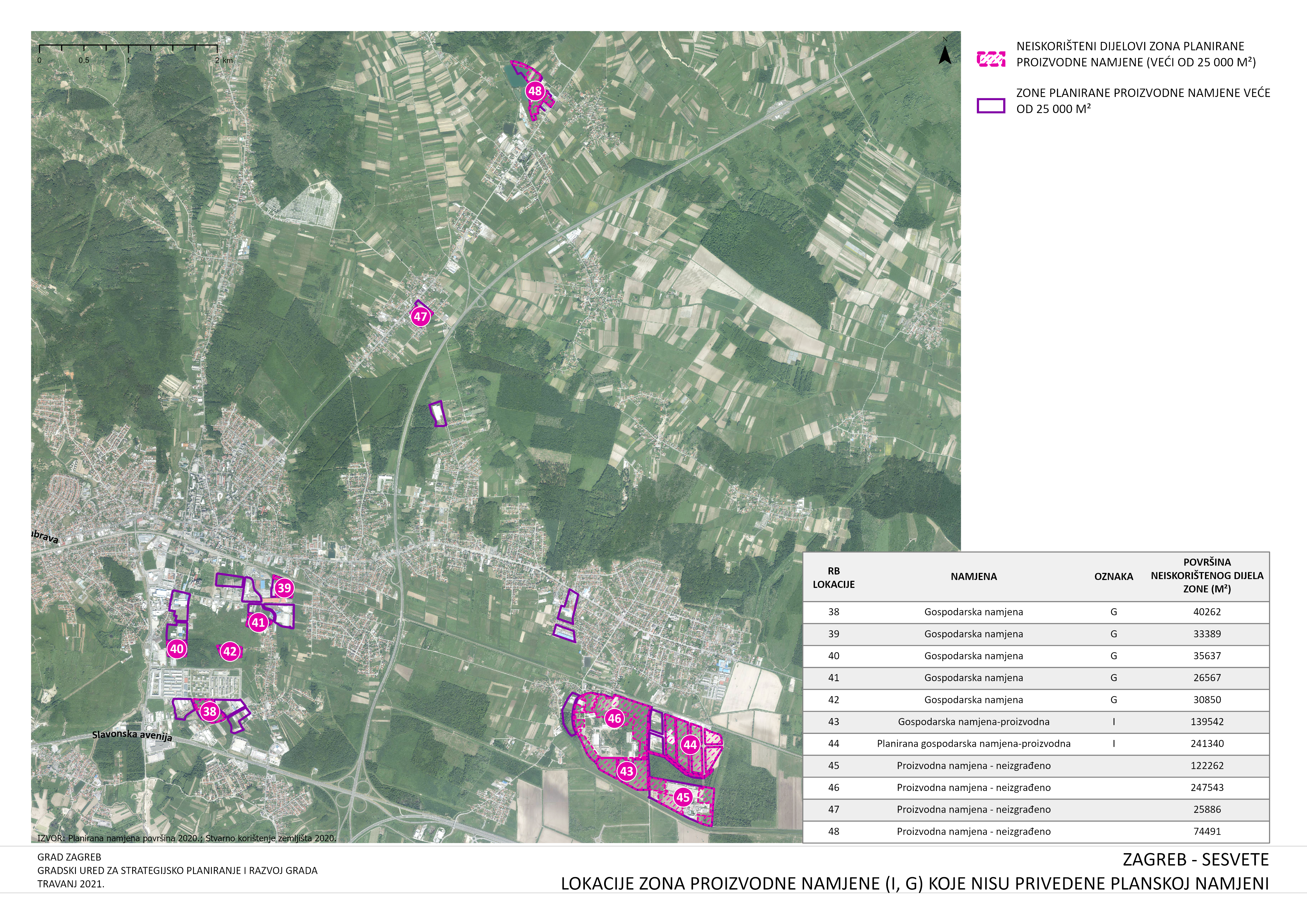Screen dimensions: 1307x924
Task: Click the pink marker numbered 40
Action: click(177, 649)
